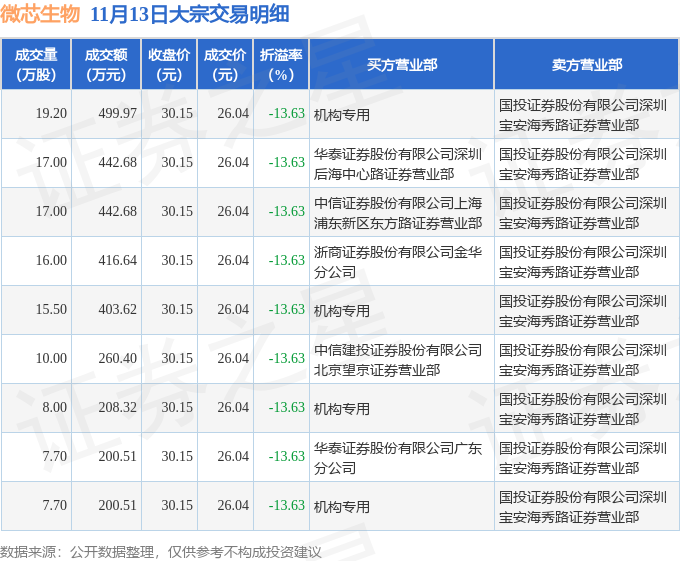Click 机构专用 in the 8.00 row
The image size is (680, 561).
pos(342,409)
